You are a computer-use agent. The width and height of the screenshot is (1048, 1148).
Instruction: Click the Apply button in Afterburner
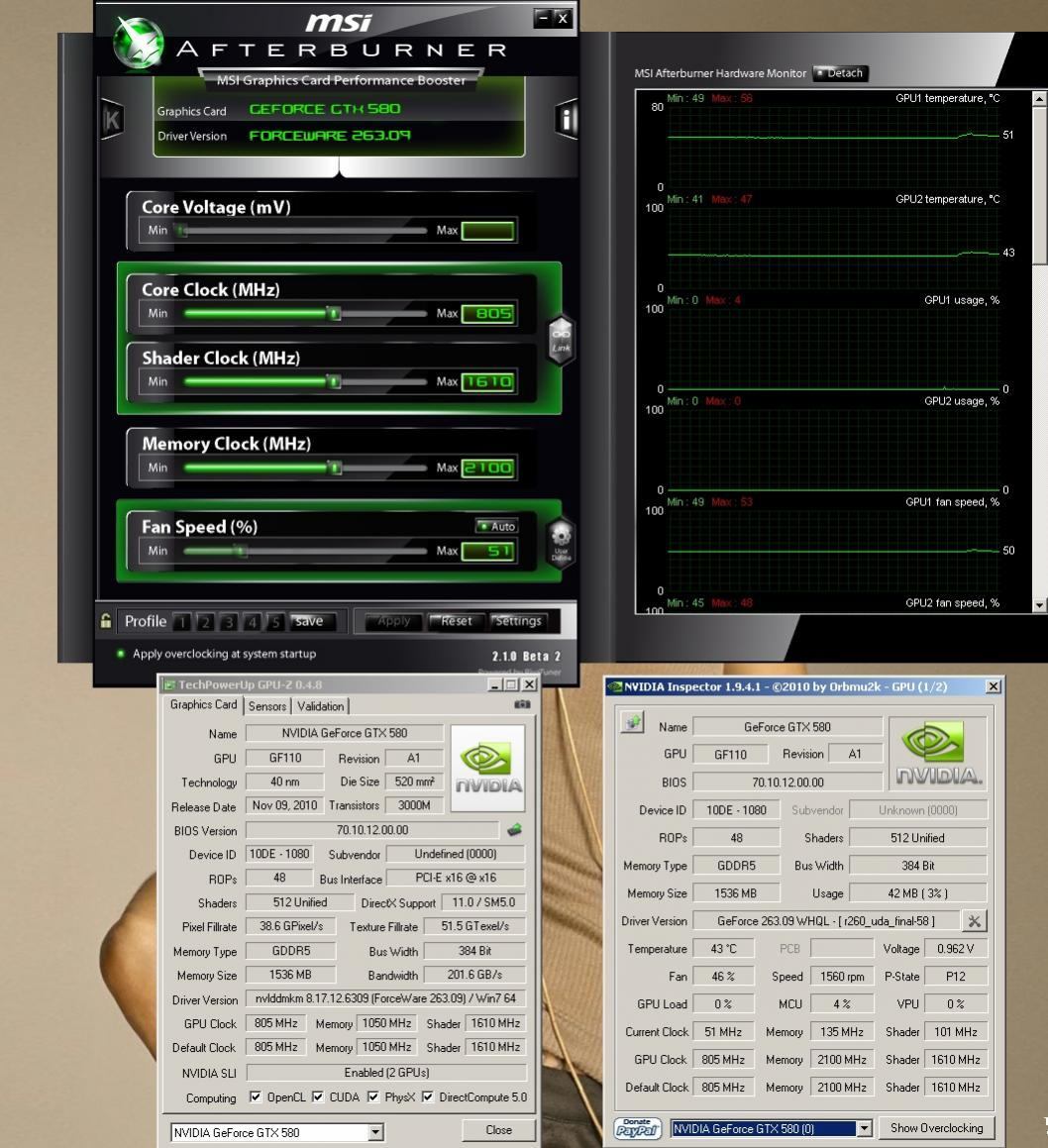click(393, 622)
